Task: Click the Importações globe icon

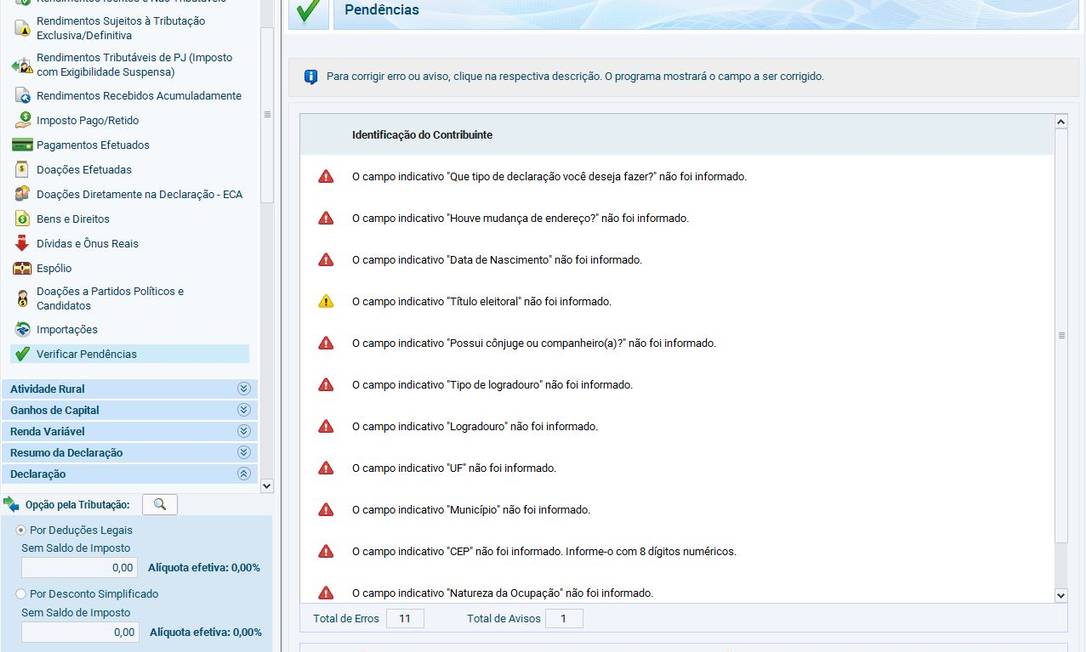Action: tap(24, 328)
